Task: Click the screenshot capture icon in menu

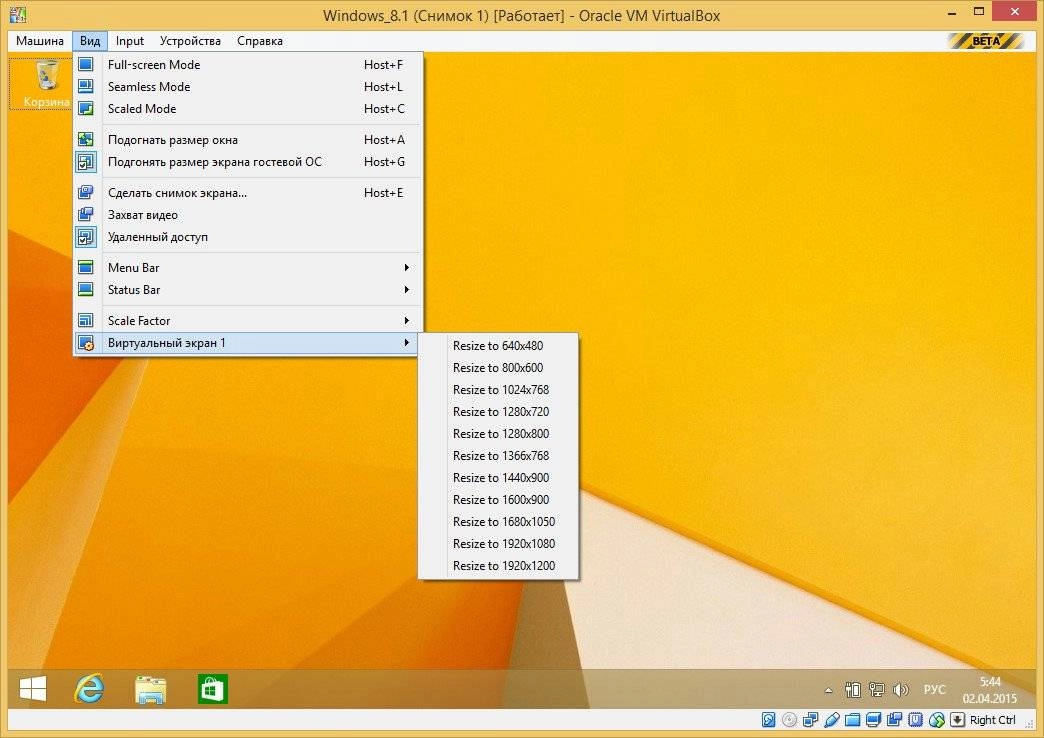Action: pos(86,192)
